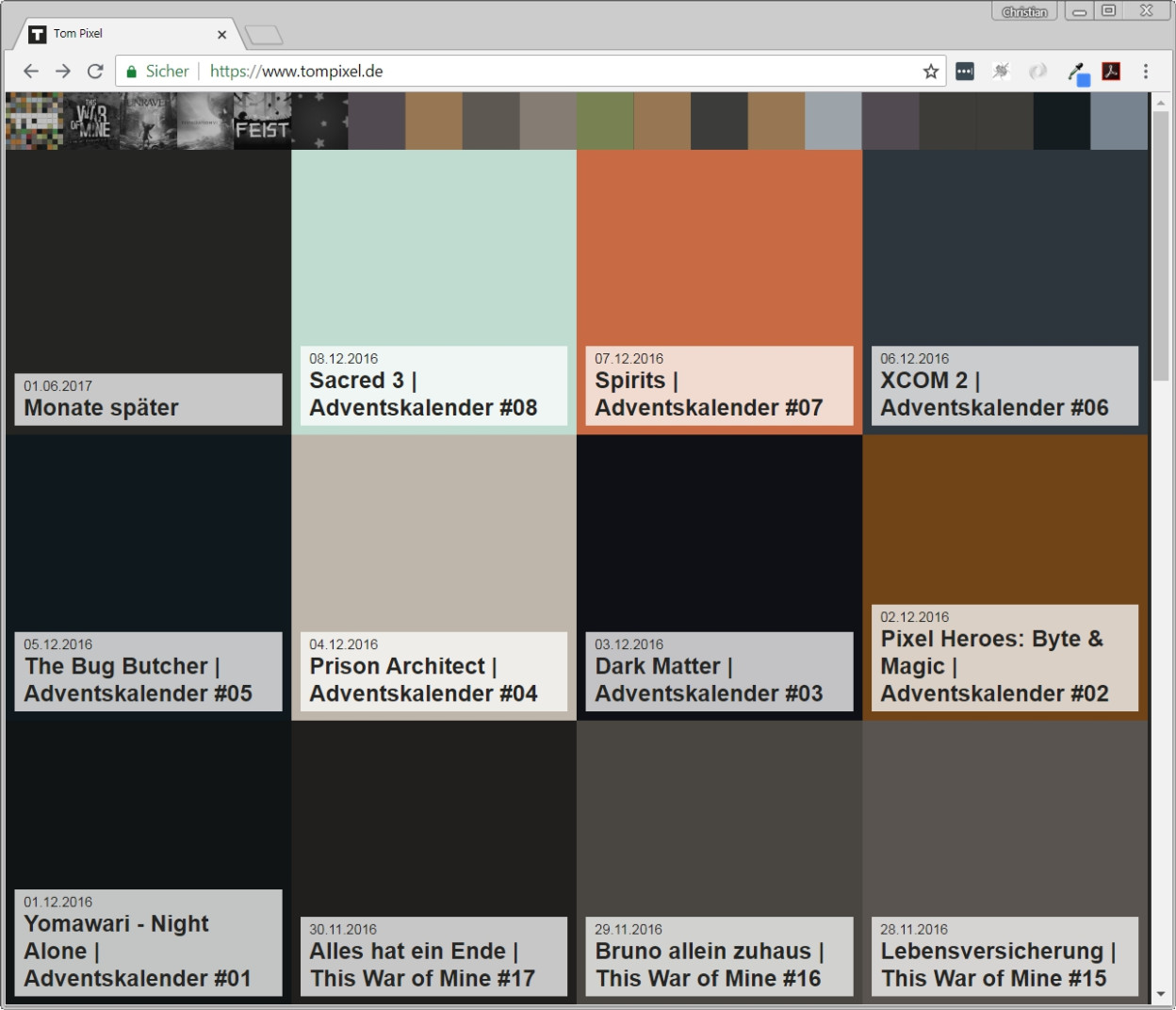Click the olive green tile in strip
Viewport: 1176px width, 1010px height.
click(605, 121)
